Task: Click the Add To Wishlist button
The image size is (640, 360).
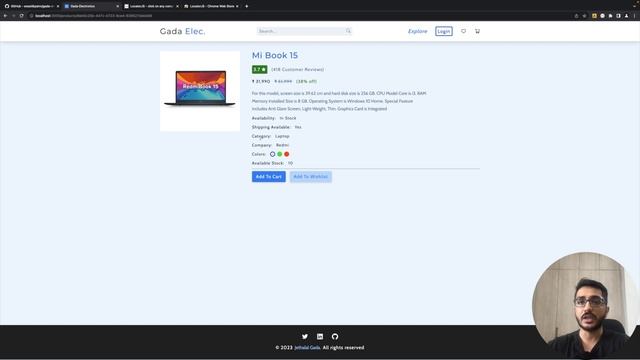Action: [x=311, y=177]
